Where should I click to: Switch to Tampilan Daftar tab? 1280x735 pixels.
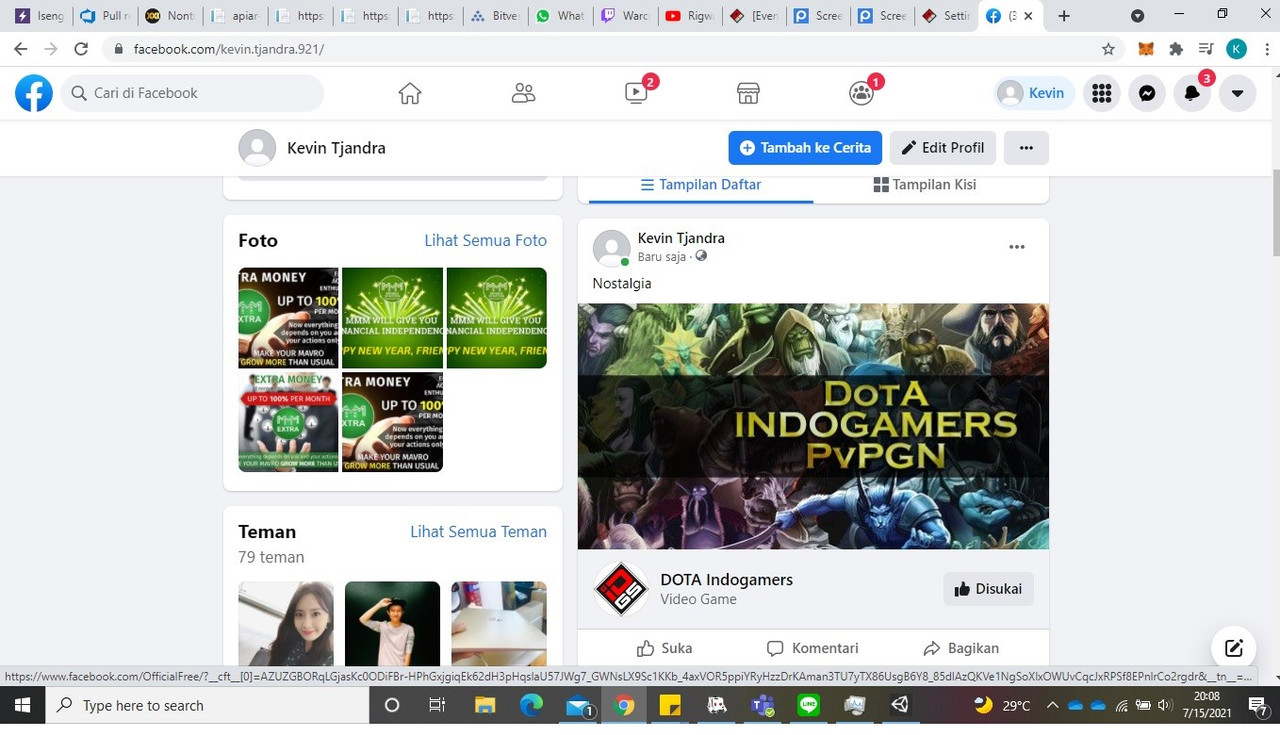coord(700,185)
